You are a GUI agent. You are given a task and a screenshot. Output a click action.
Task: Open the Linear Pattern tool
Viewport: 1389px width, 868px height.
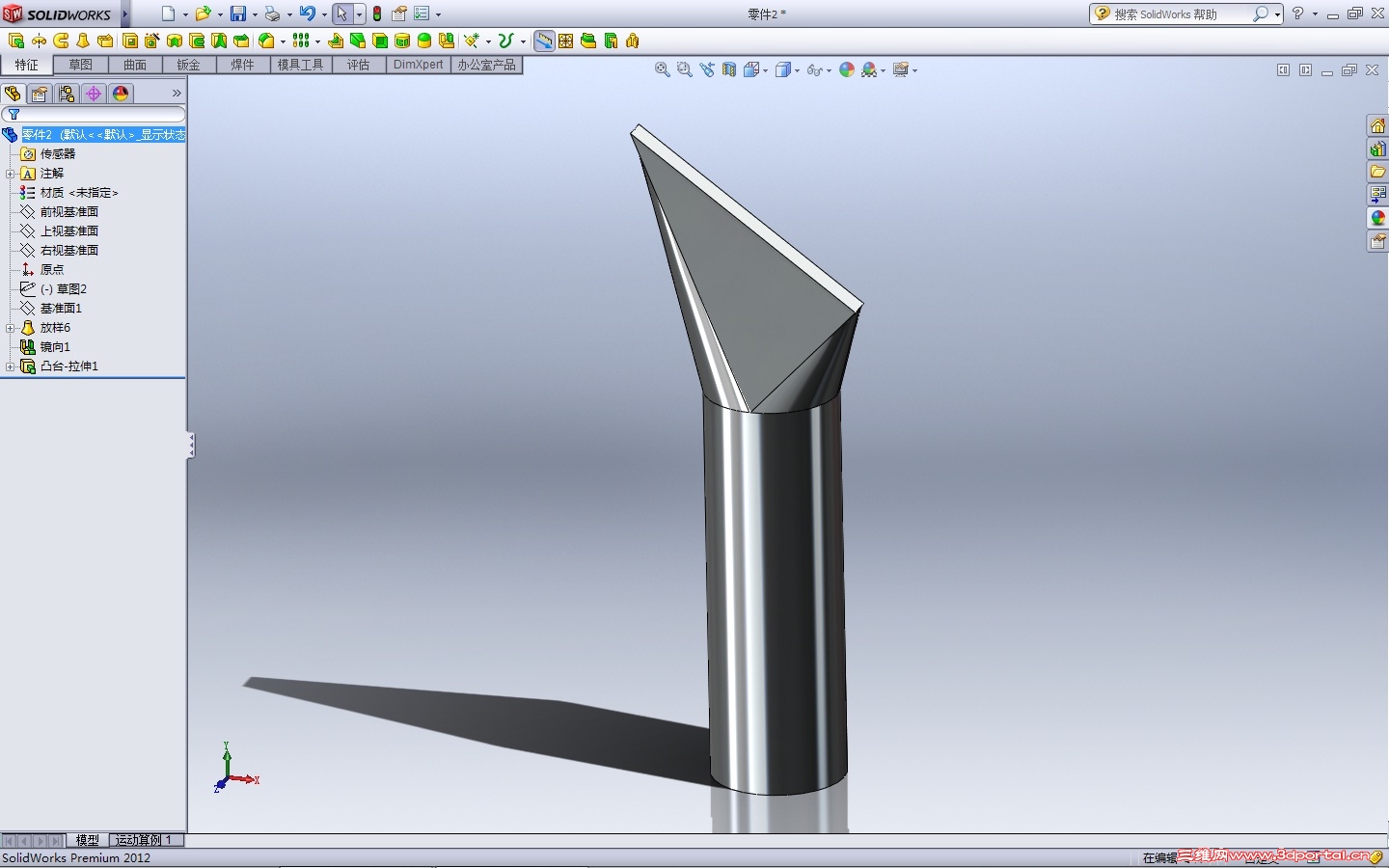(301, 41)
